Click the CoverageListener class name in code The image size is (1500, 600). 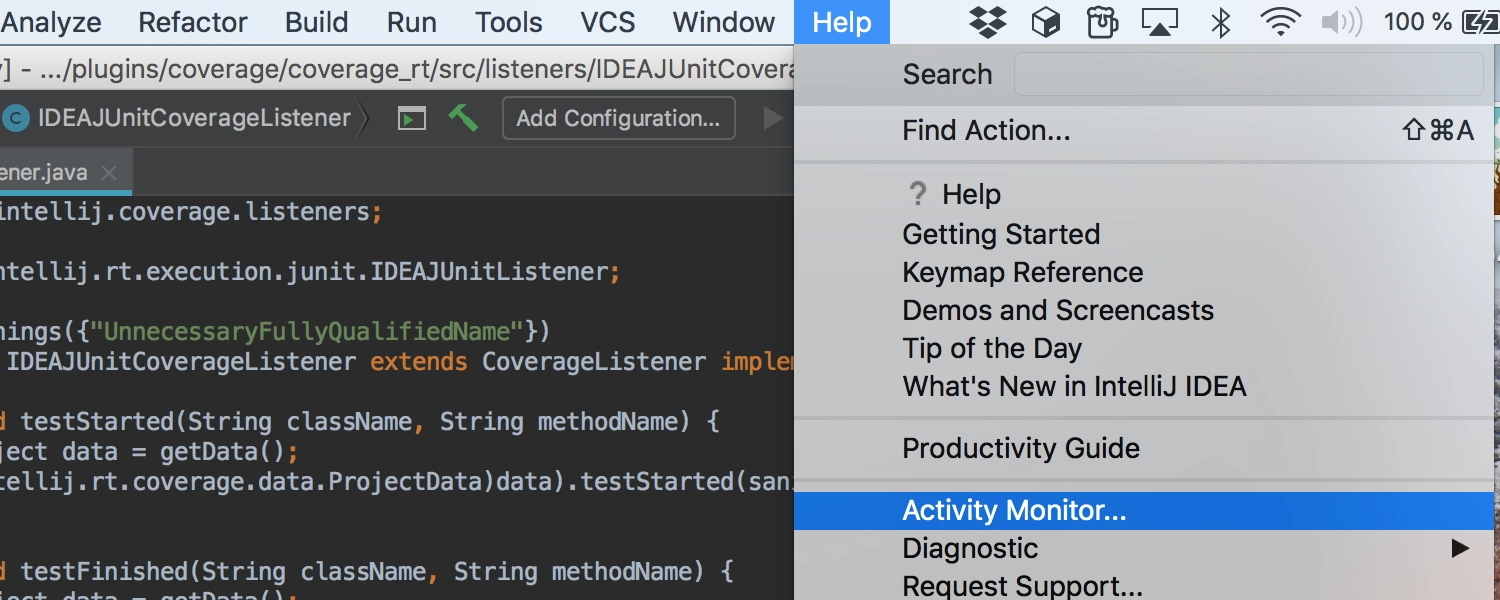point(594,361)
